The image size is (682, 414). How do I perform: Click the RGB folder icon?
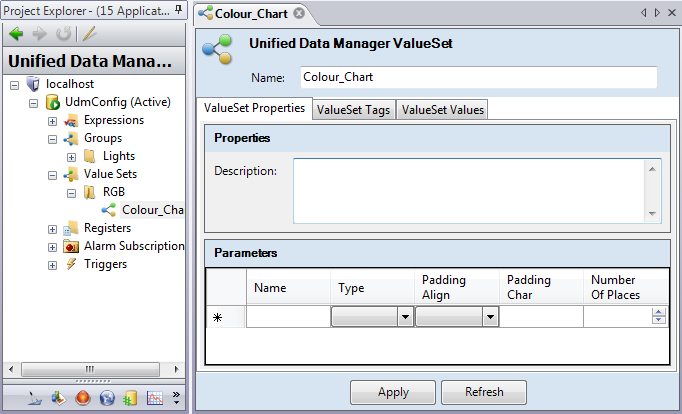tap(90, 192)
